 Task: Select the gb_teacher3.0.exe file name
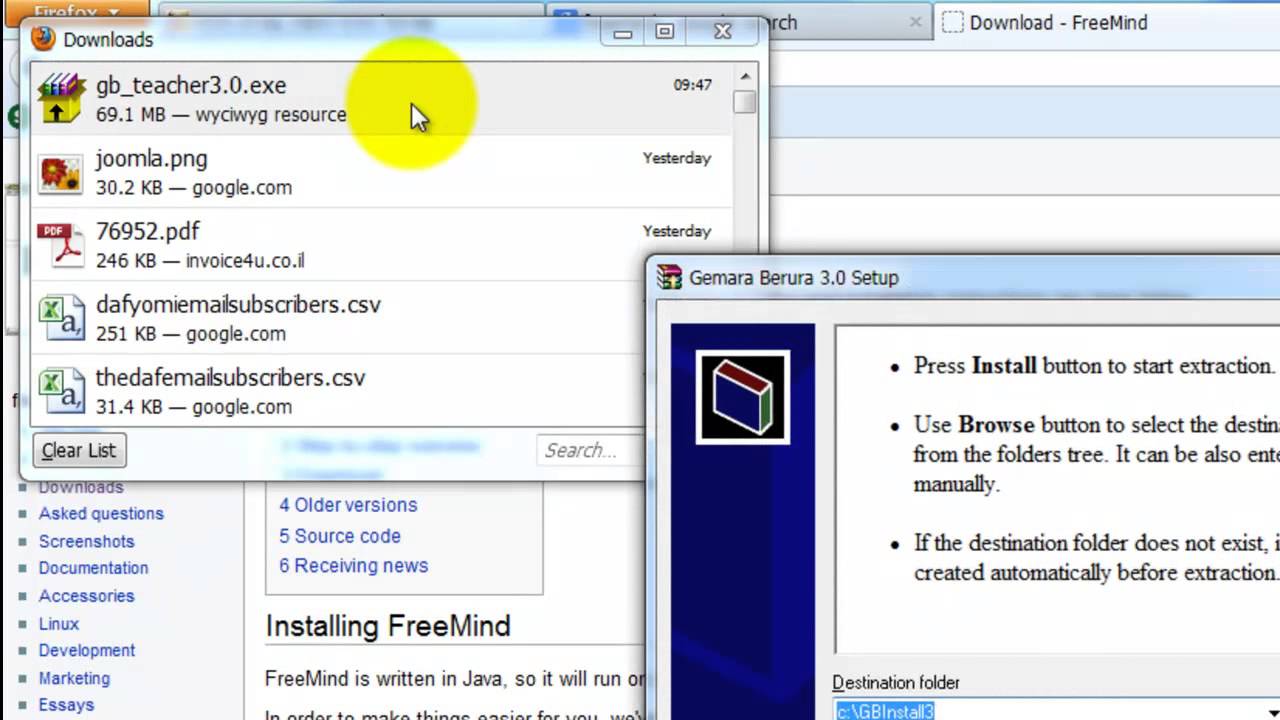[x=191, y=85]
